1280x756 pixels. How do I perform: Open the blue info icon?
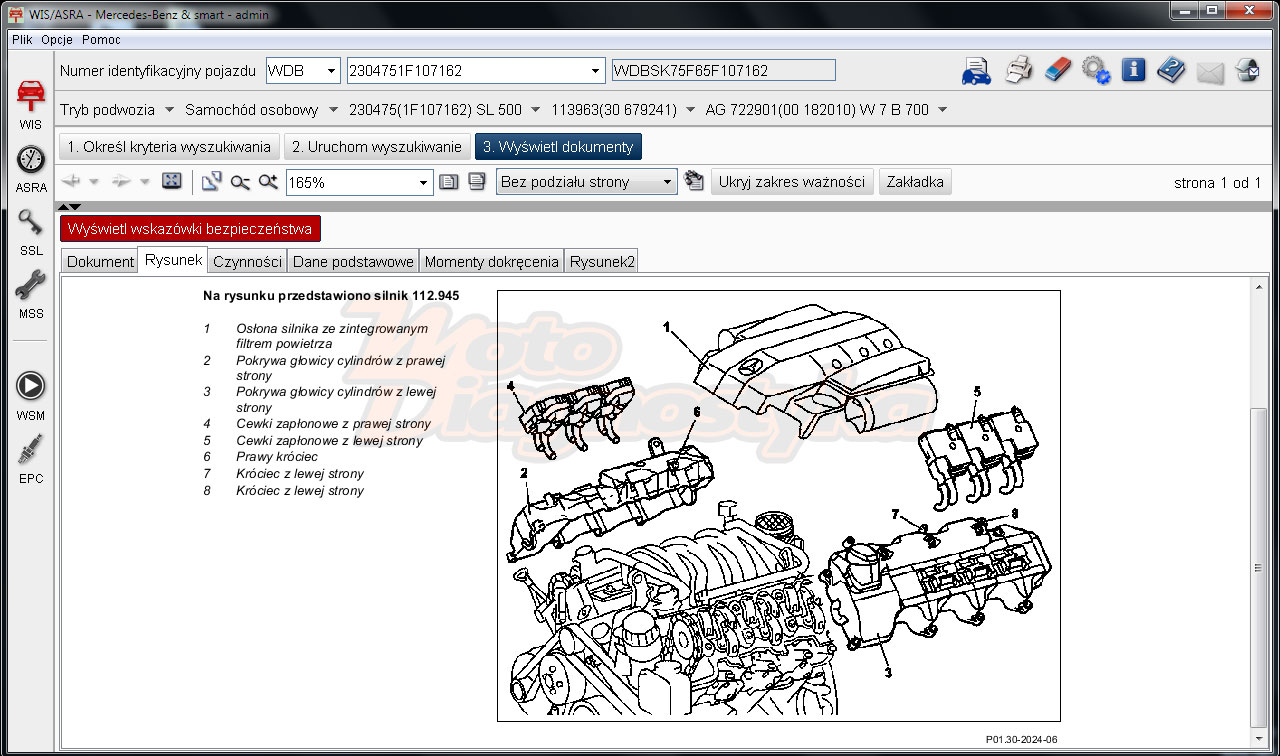pos(1133,70)
